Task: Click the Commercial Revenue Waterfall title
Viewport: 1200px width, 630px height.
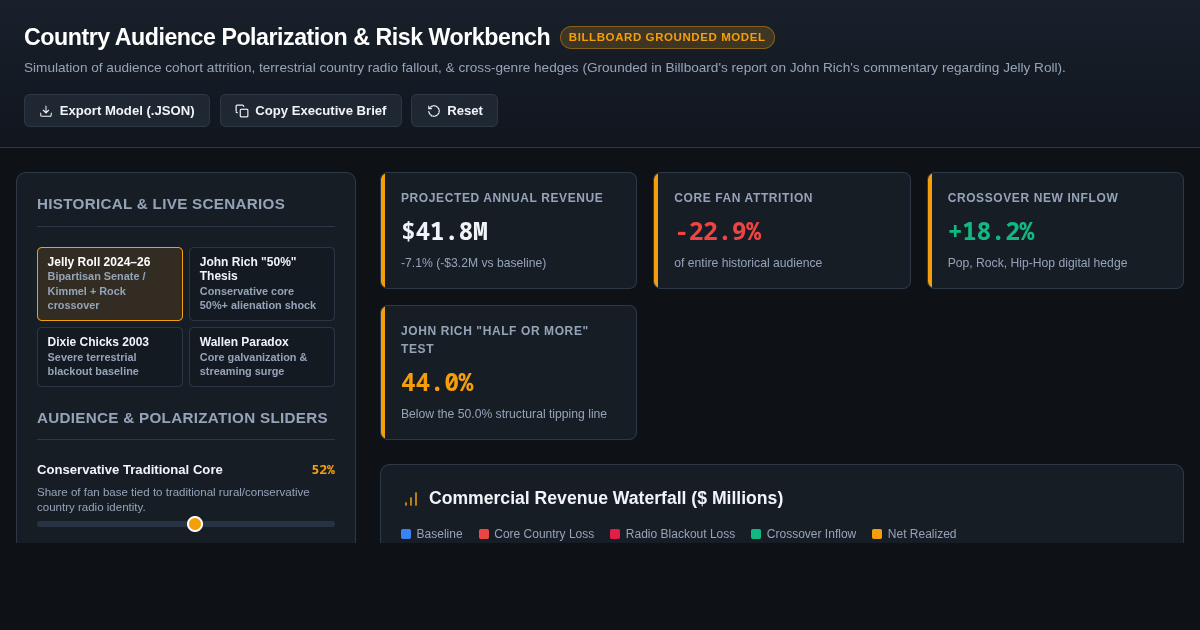Action: pos(606,498)
